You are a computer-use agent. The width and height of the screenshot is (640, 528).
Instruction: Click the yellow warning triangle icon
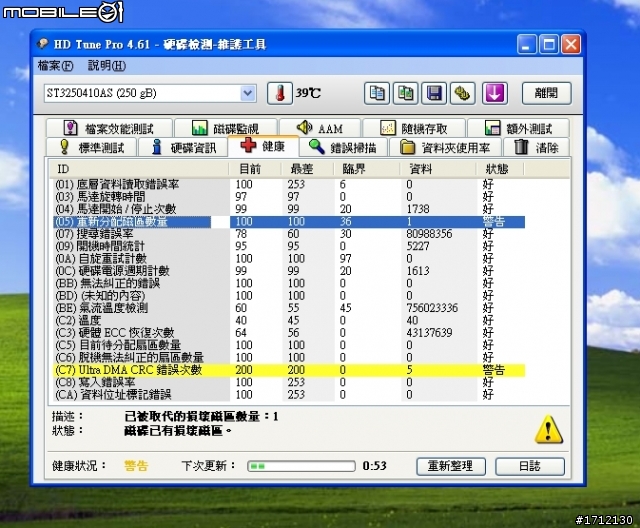click(x=549, y=430)
